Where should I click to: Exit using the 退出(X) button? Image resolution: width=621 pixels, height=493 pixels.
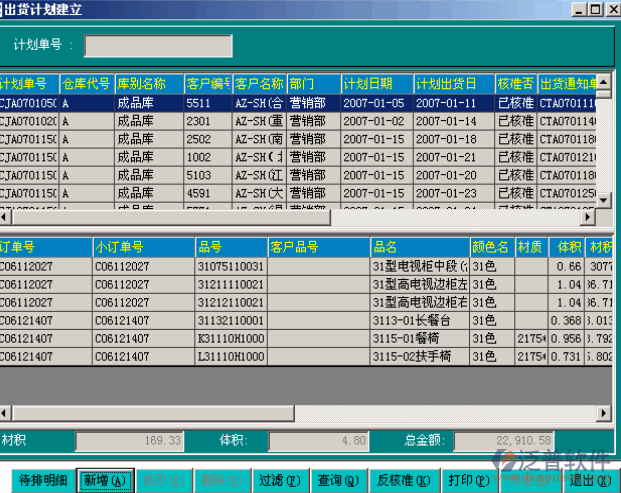pos(590,481)
